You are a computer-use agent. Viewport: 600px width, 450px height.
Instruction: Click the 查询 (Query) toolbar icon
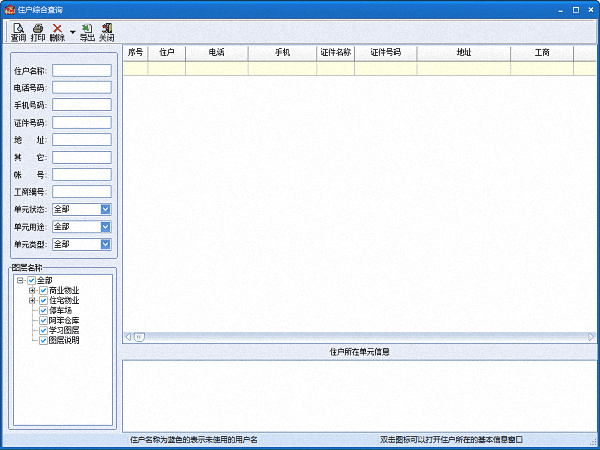18,32
